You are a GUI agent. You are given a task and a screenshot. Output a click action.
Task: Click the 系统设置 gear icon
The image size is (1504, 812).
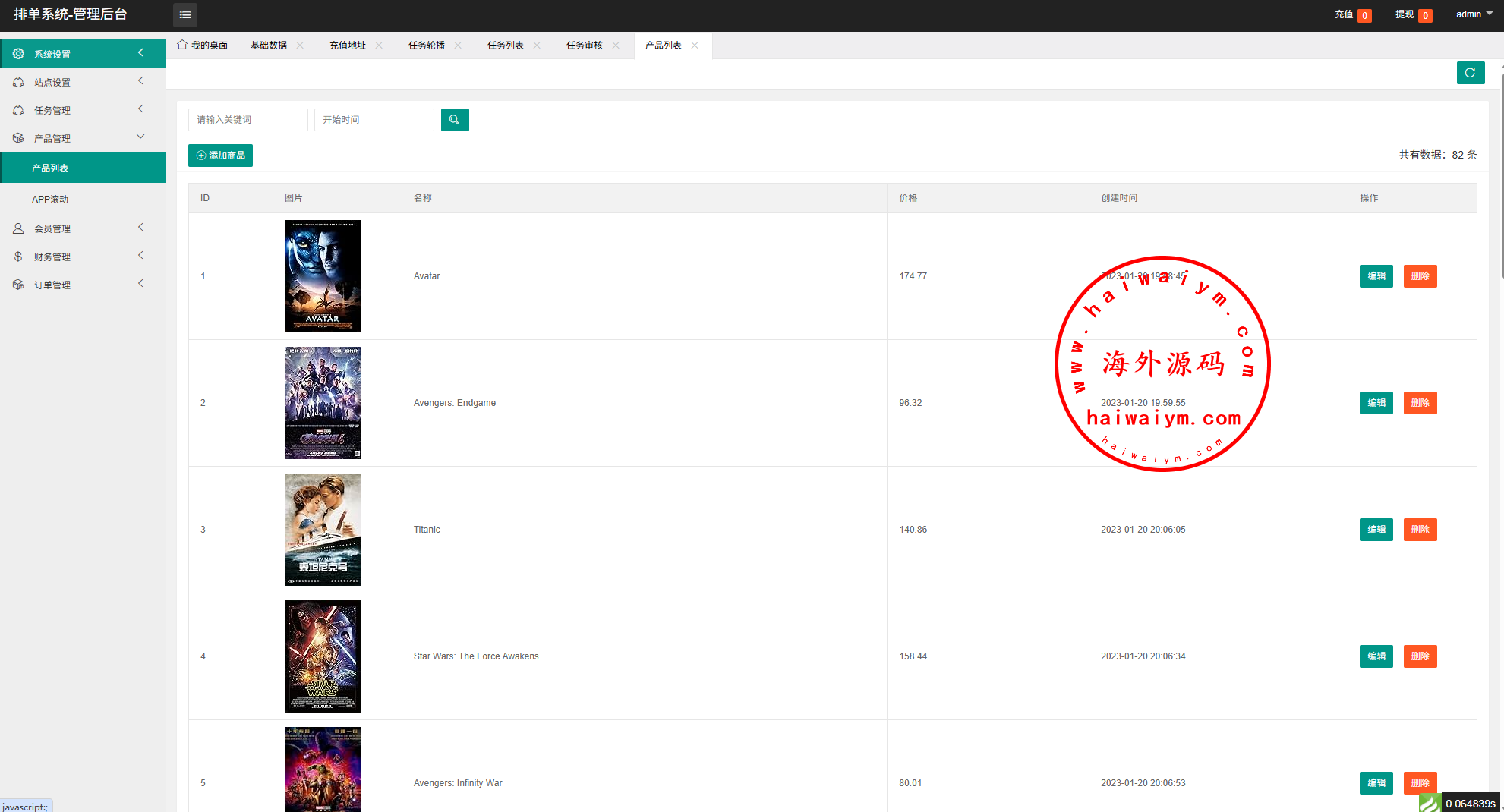pos(18,54)
